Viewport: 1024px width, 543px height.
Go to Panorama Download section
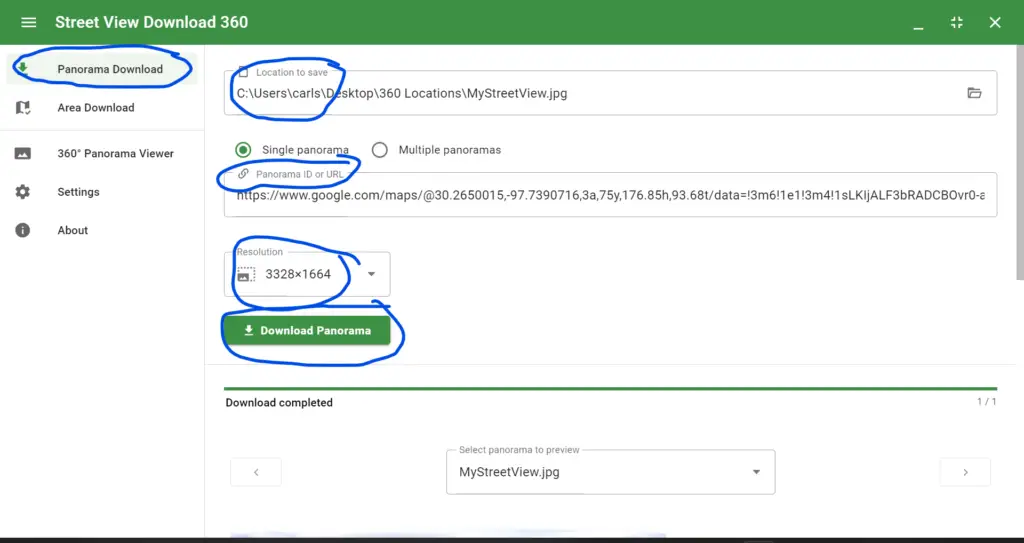[101, 69]
